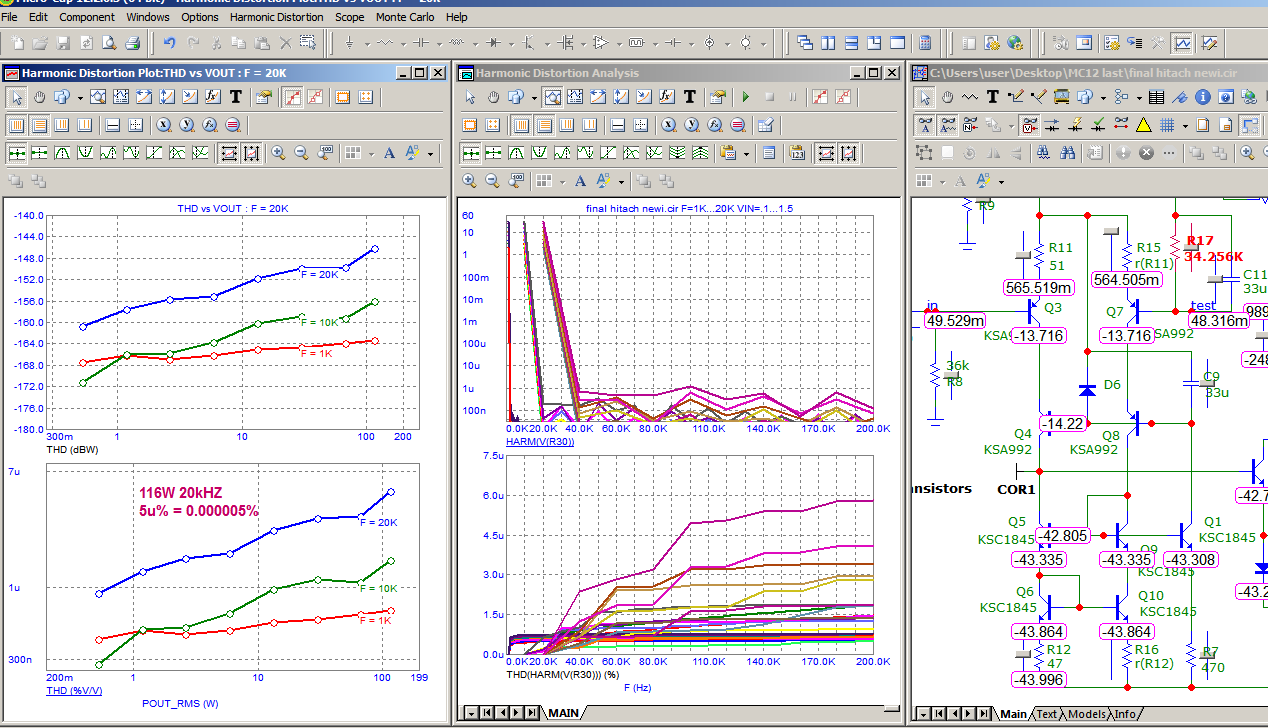Click the text color icon in THD plot window
This screenshot has height=728, width=1268.
[x=412, y=152]
